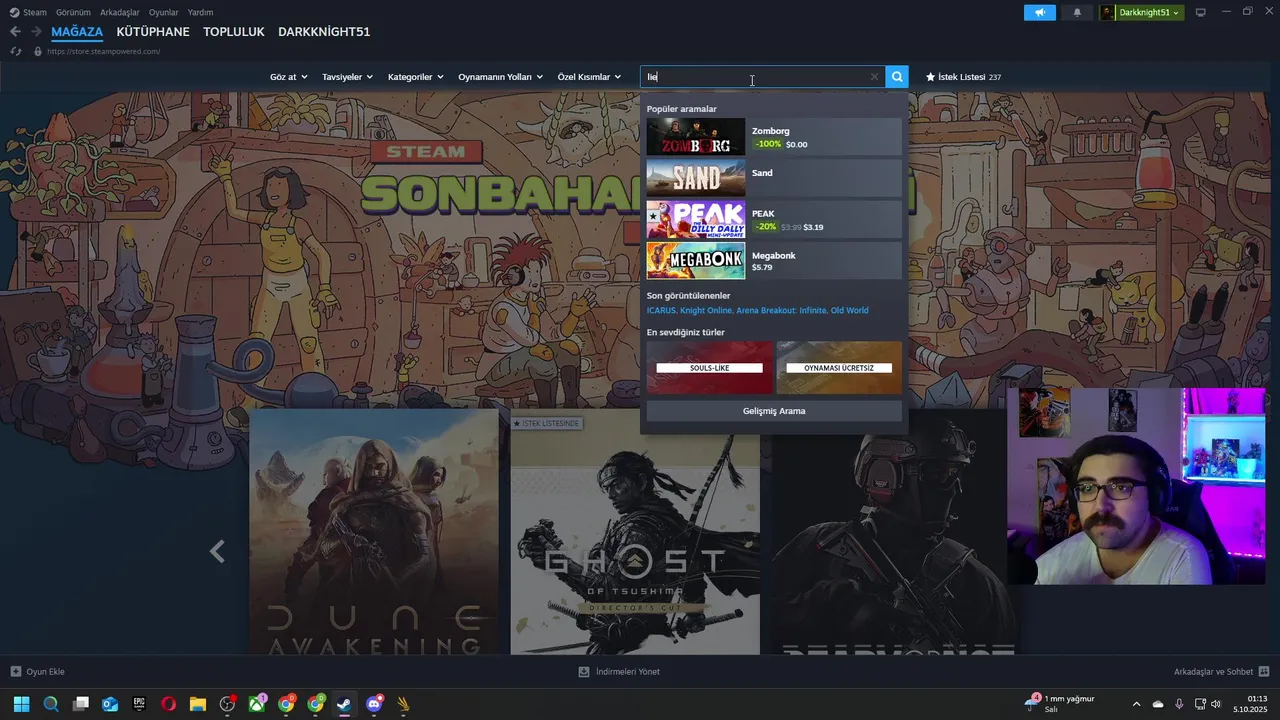The width and height of the screenshot is (1280, 720).
Task: Open Outlook from the taskbar
Action: click(x=110, y=704)
